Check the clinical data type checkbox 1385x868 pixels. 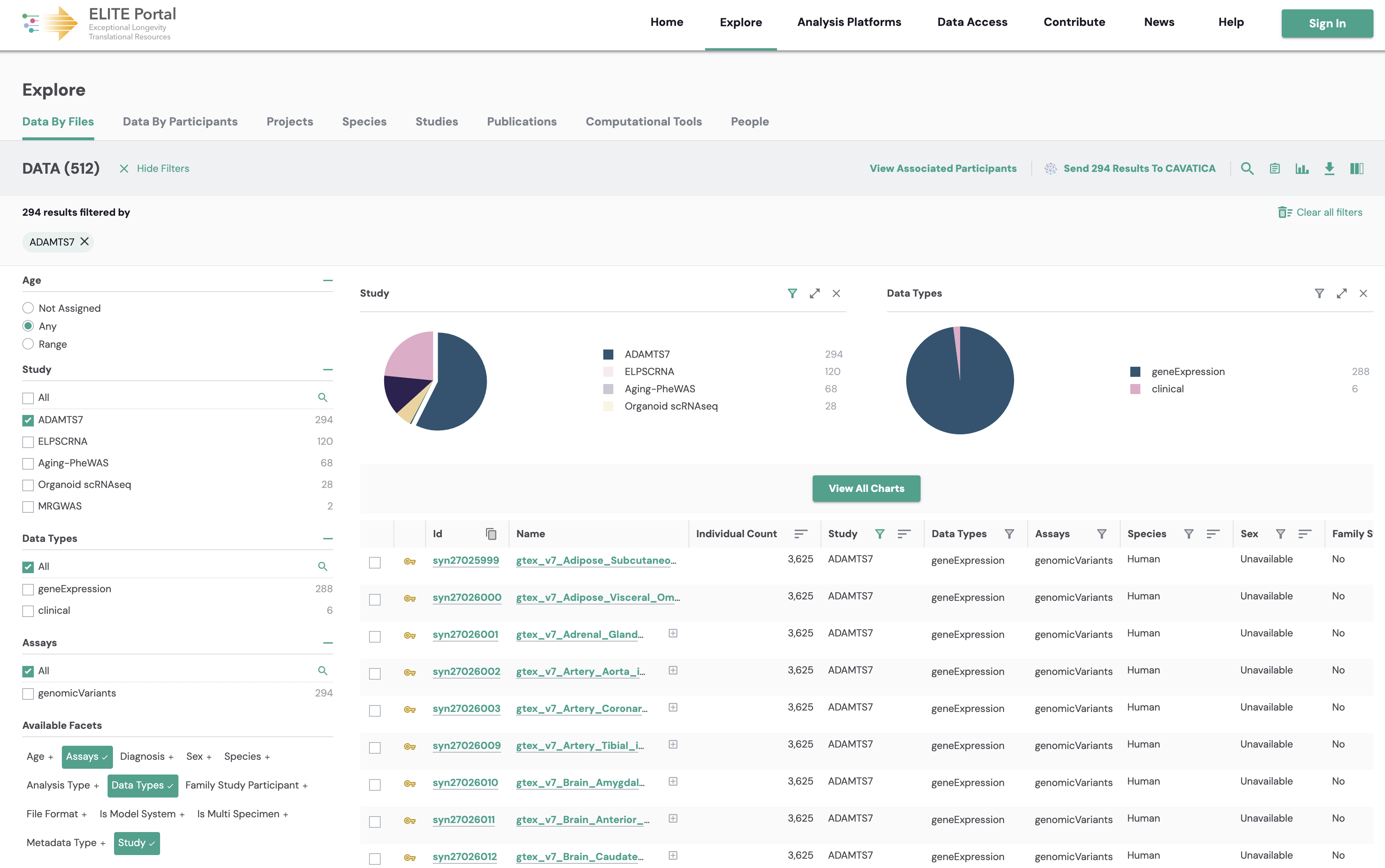[x=28, y=611]
